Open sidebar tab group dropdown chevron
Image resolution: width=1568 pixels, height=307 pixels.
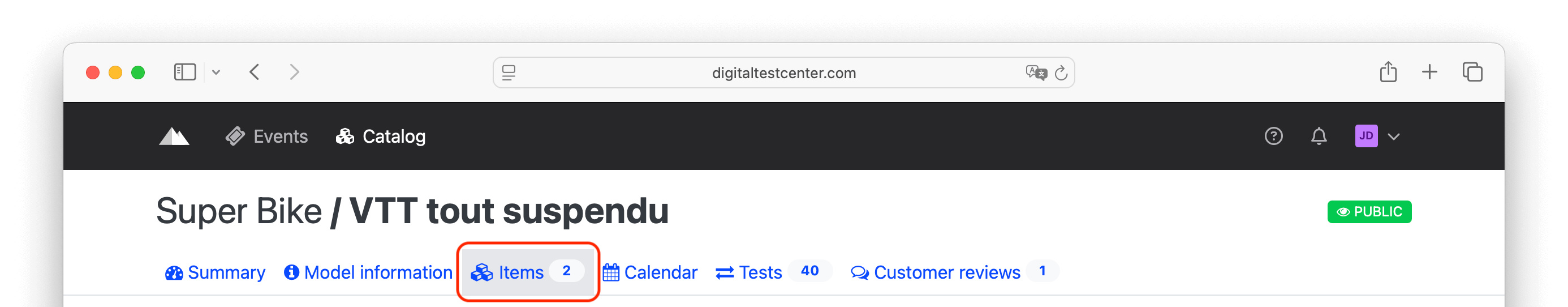tap(216, 72)
